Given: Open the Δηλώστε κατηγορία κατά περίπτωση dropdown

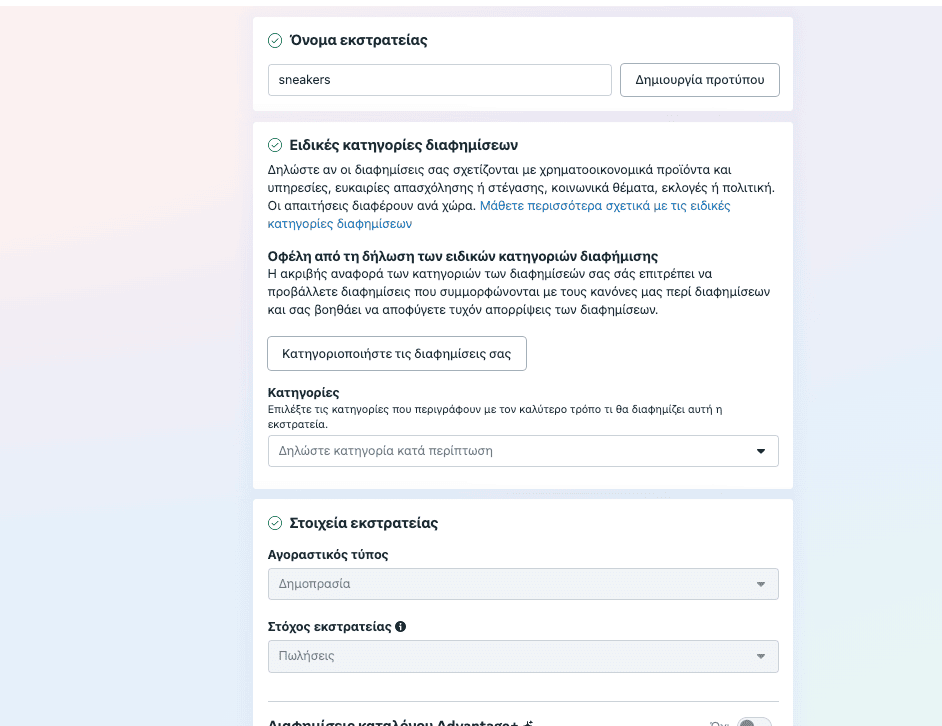Looking at the screenshot, I should coord(510,451).
